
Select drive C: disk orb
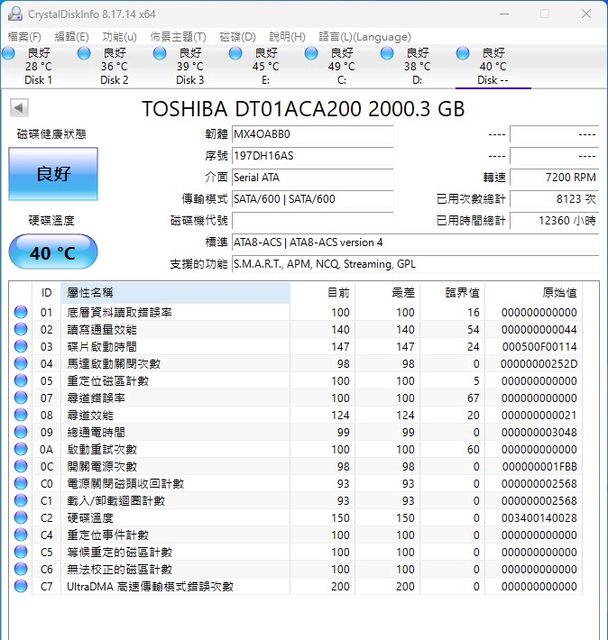[312, 53]
